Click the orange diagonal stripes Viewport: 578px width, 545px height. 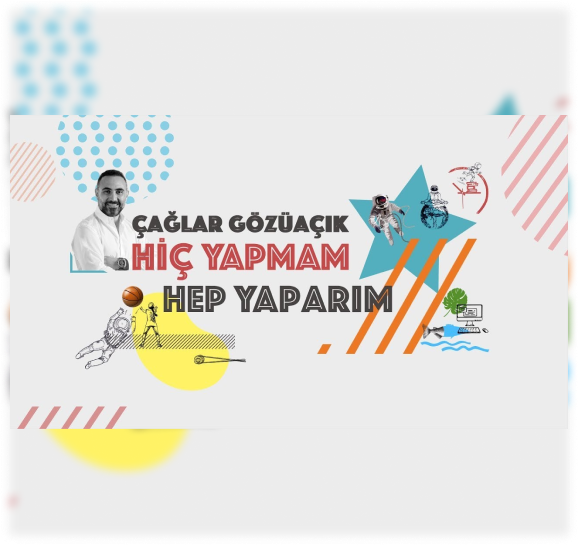397,296
